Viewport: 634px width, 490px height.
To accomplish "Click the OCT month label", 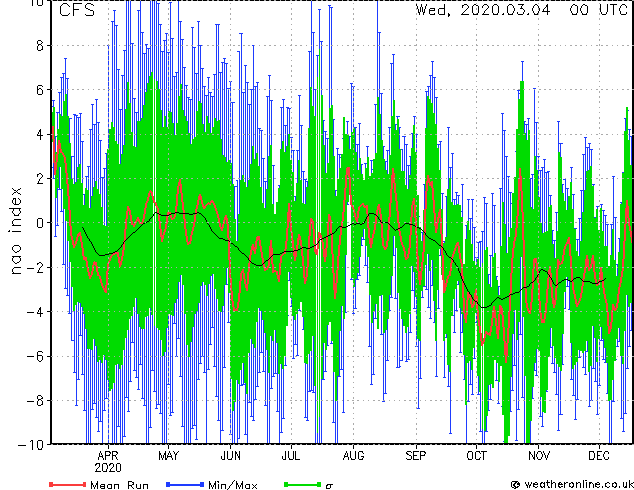I will [476, 456].
